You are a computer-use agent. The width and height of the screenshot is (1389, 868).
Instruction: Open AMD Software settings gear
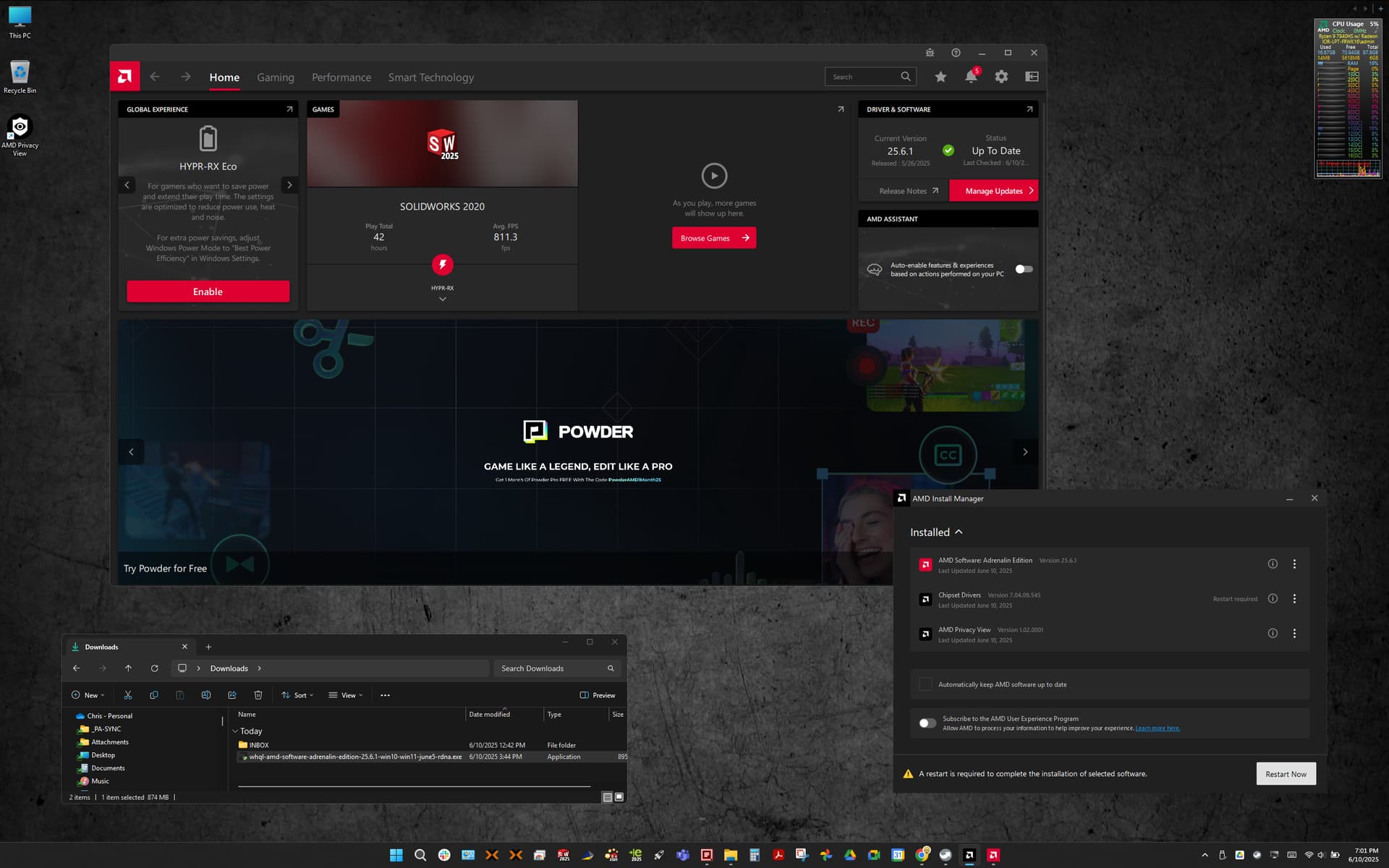pyautogui.click(x=1001, y=77)
